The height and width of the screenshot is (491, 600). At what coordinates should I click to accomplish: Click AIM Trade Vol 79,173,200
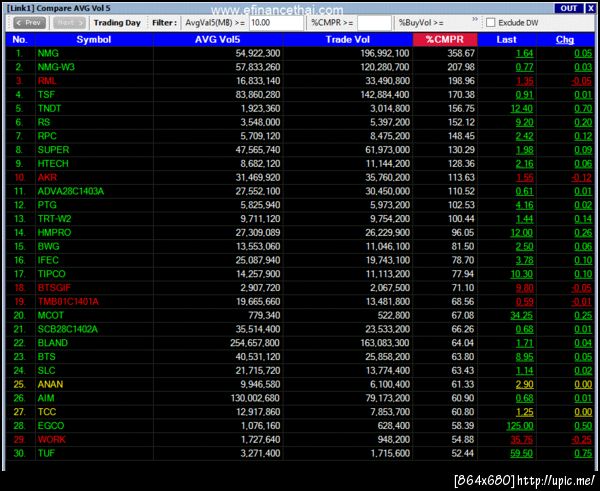(387, 398)
